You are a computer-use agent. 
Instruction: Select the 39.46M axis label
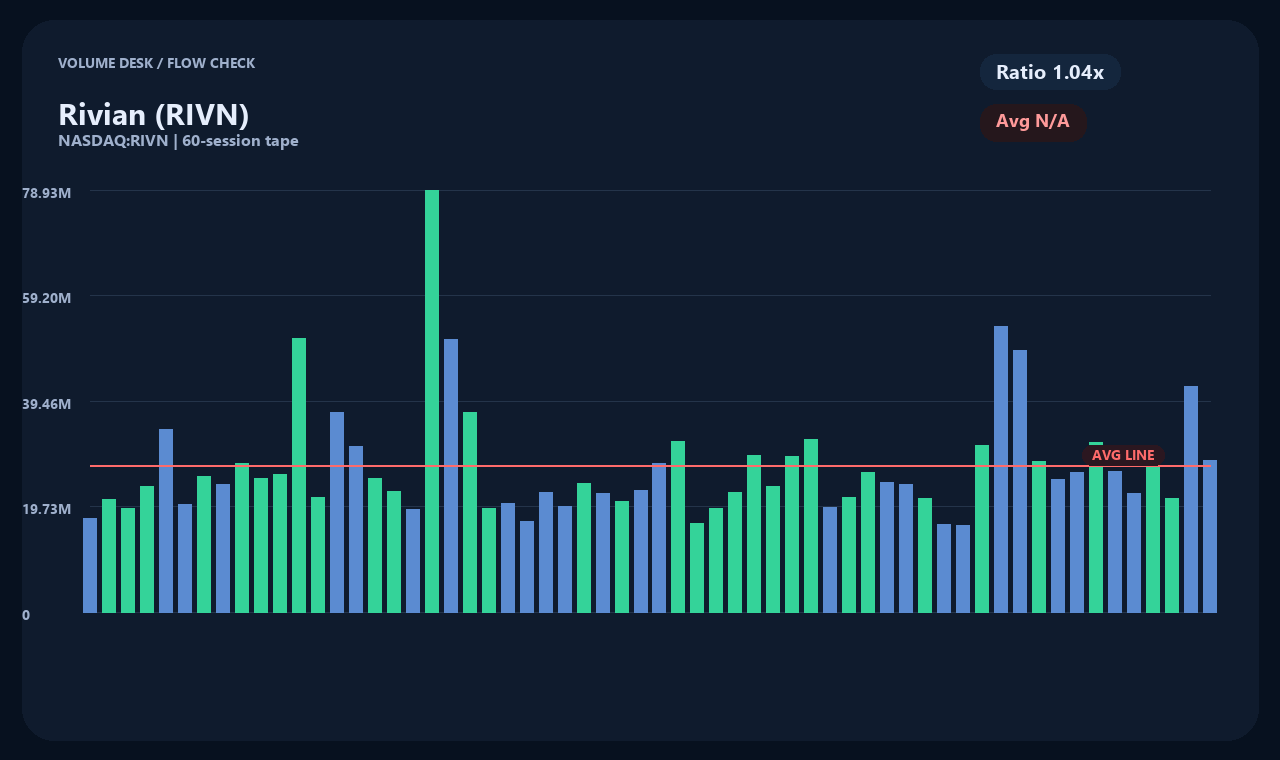point(47,403)
